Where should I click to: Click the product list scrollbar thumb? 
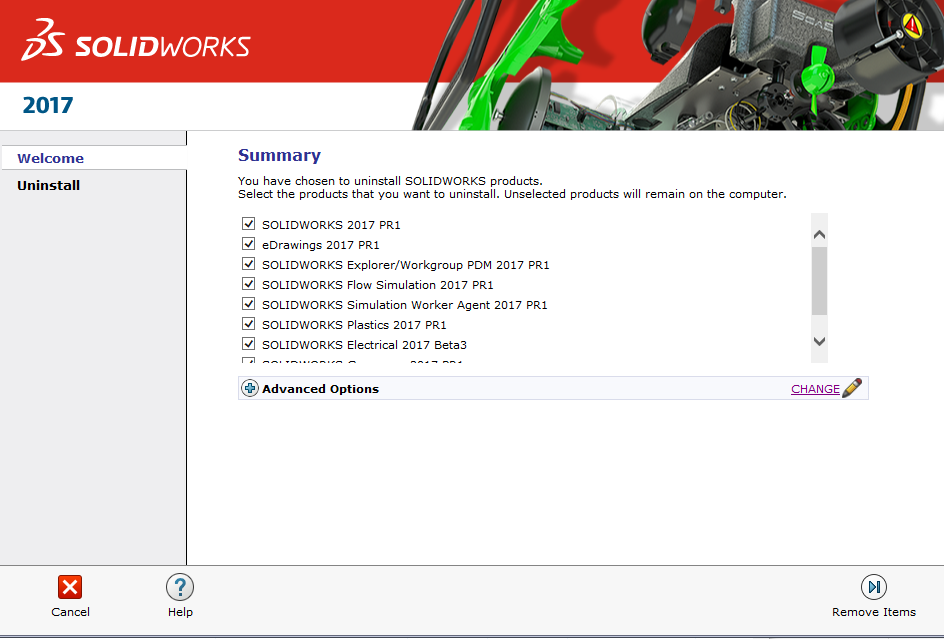click(819, 281)
